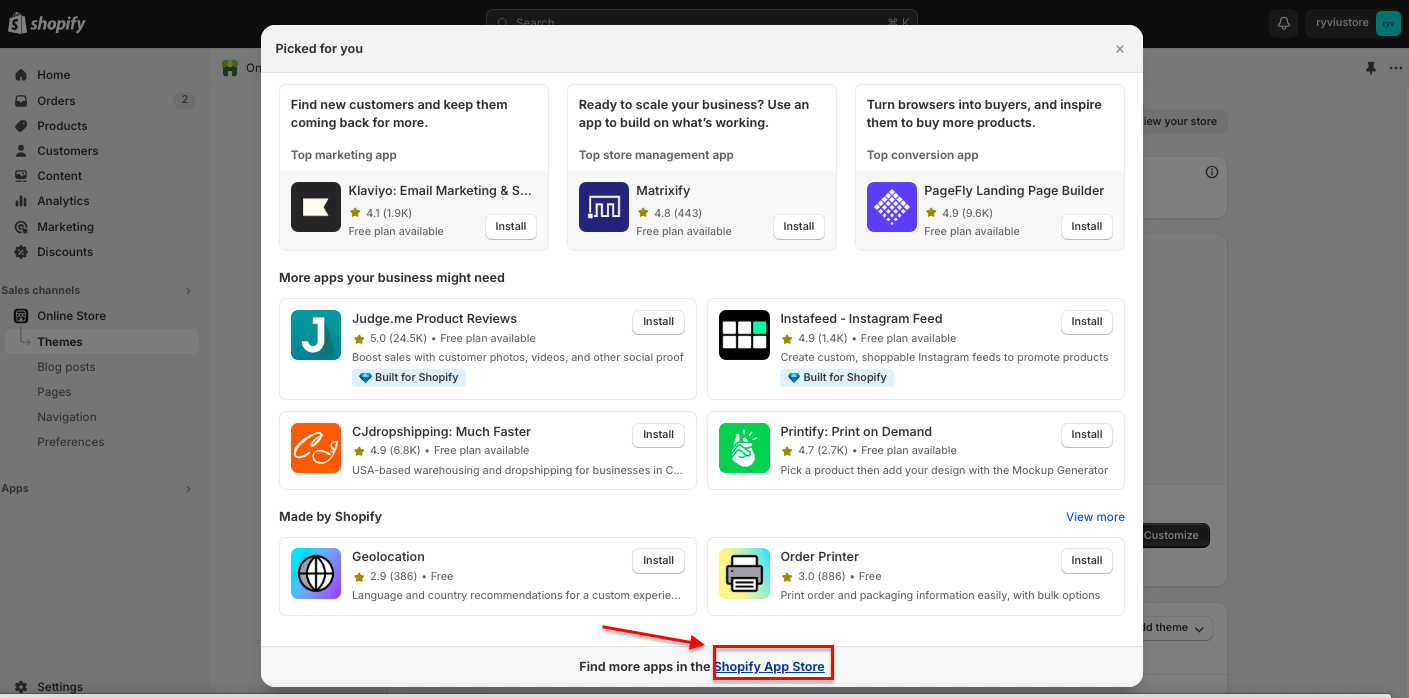The width and height of the screenshot is (1409, 698).
Task: Click the Orders count badge 2
Action: point(183,100)
